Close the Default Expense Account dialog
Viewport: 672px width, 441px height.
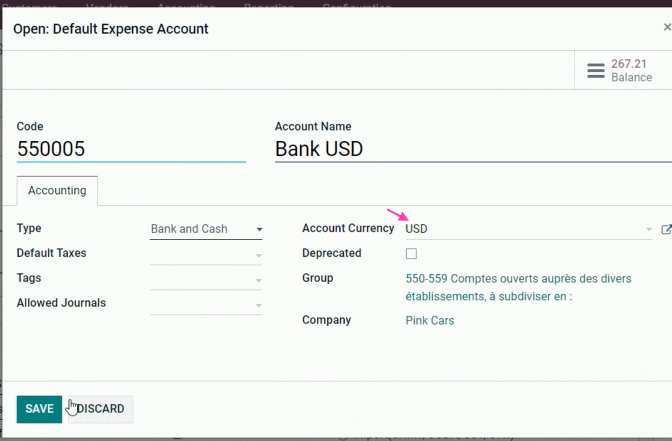click(667, 27)
